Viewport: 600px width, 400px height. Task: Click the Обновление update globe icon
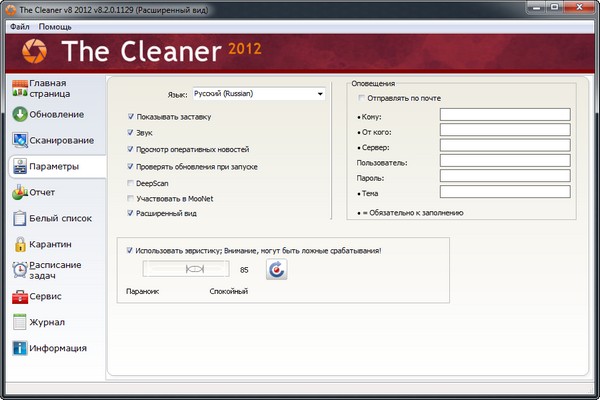(x=19, y=114)
